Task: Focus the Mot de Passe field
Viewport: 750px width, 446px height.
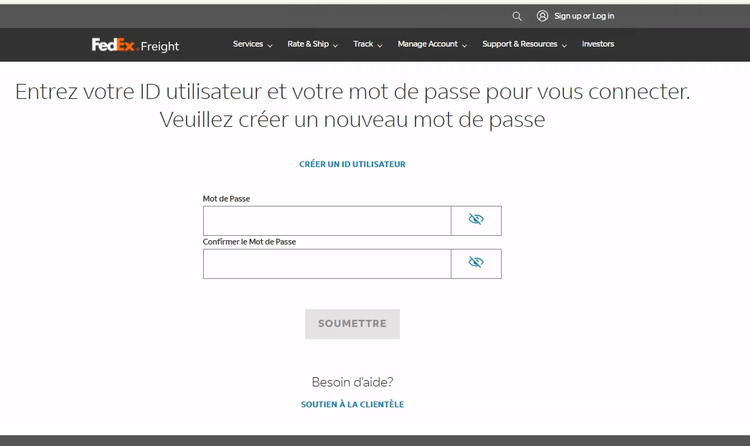Action: [x=327, y=221]
